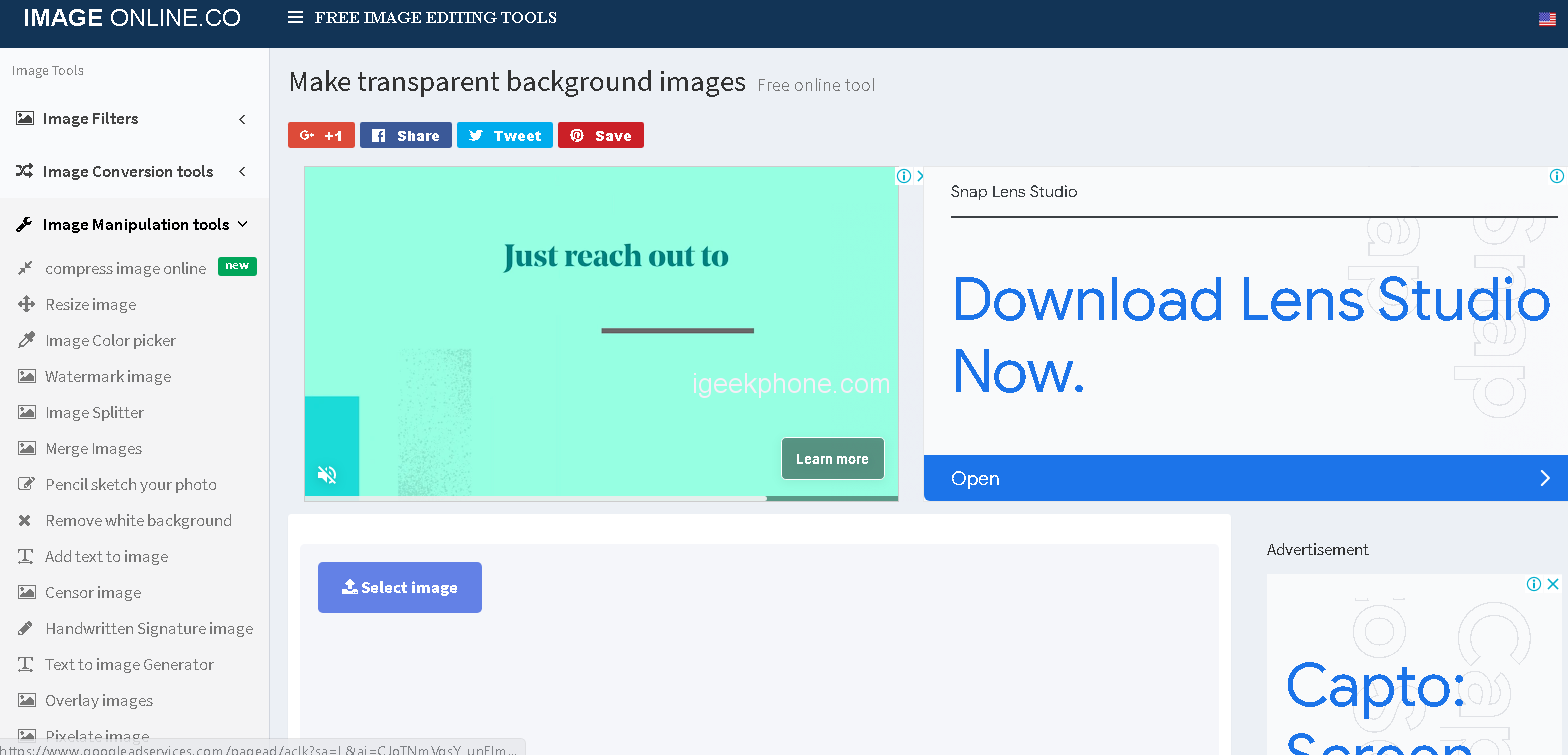1568x755 pixels.
Task: Click the Resize image arrows icon
Action: coord(26,304)
